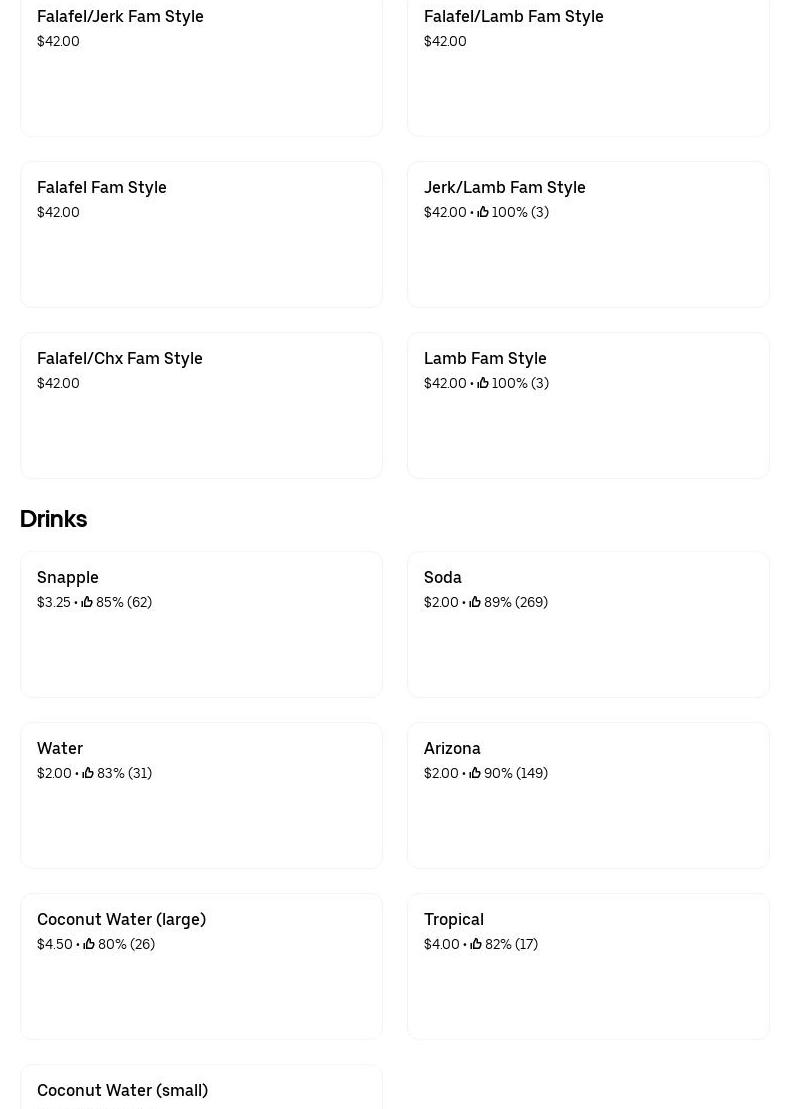Click thumbs-up icon on Lamb Fam Style
The image size is (804, 1109).
point(483,383)
